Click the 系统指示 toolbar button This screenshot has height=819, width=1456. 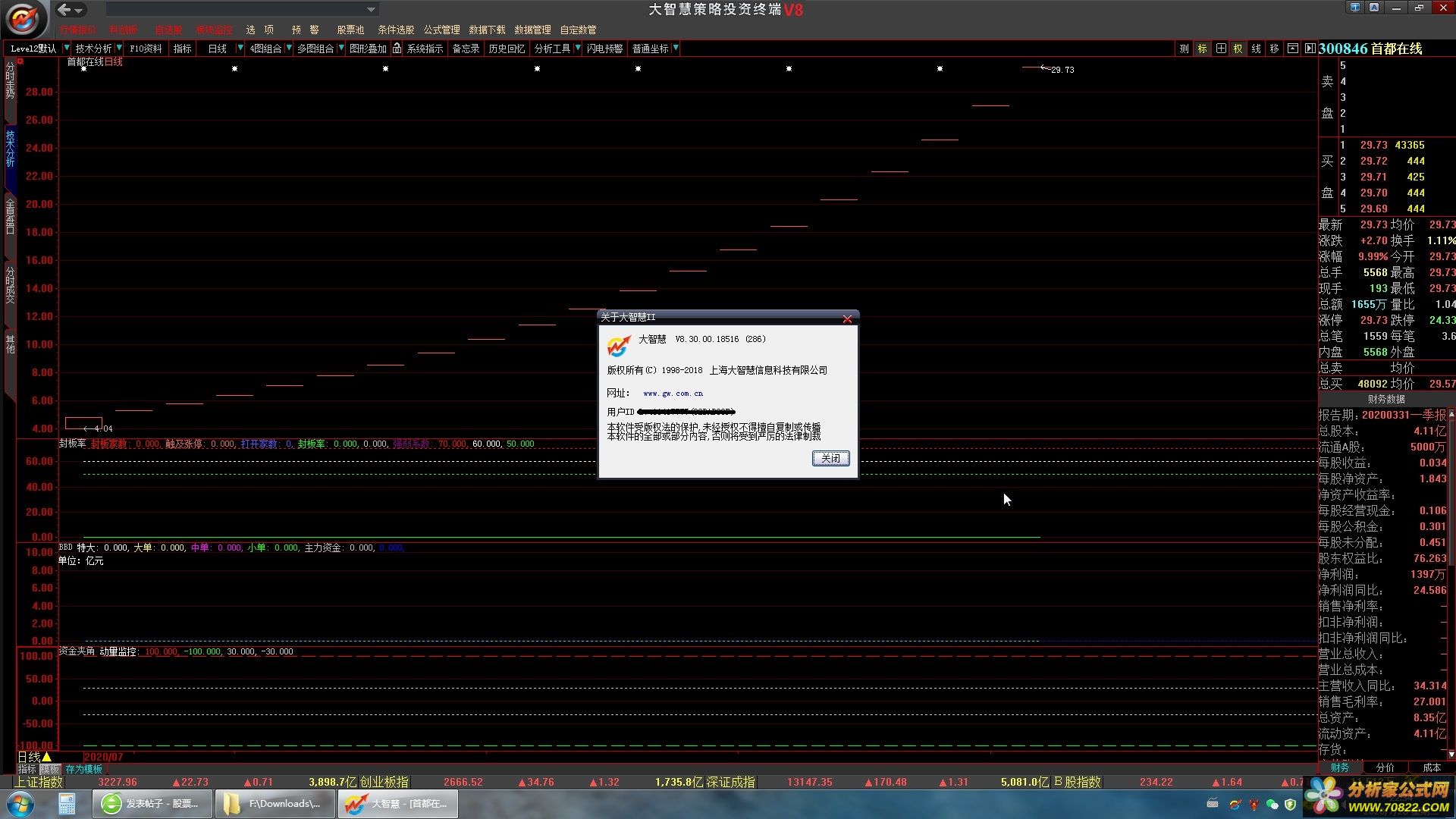click(425, 49)
